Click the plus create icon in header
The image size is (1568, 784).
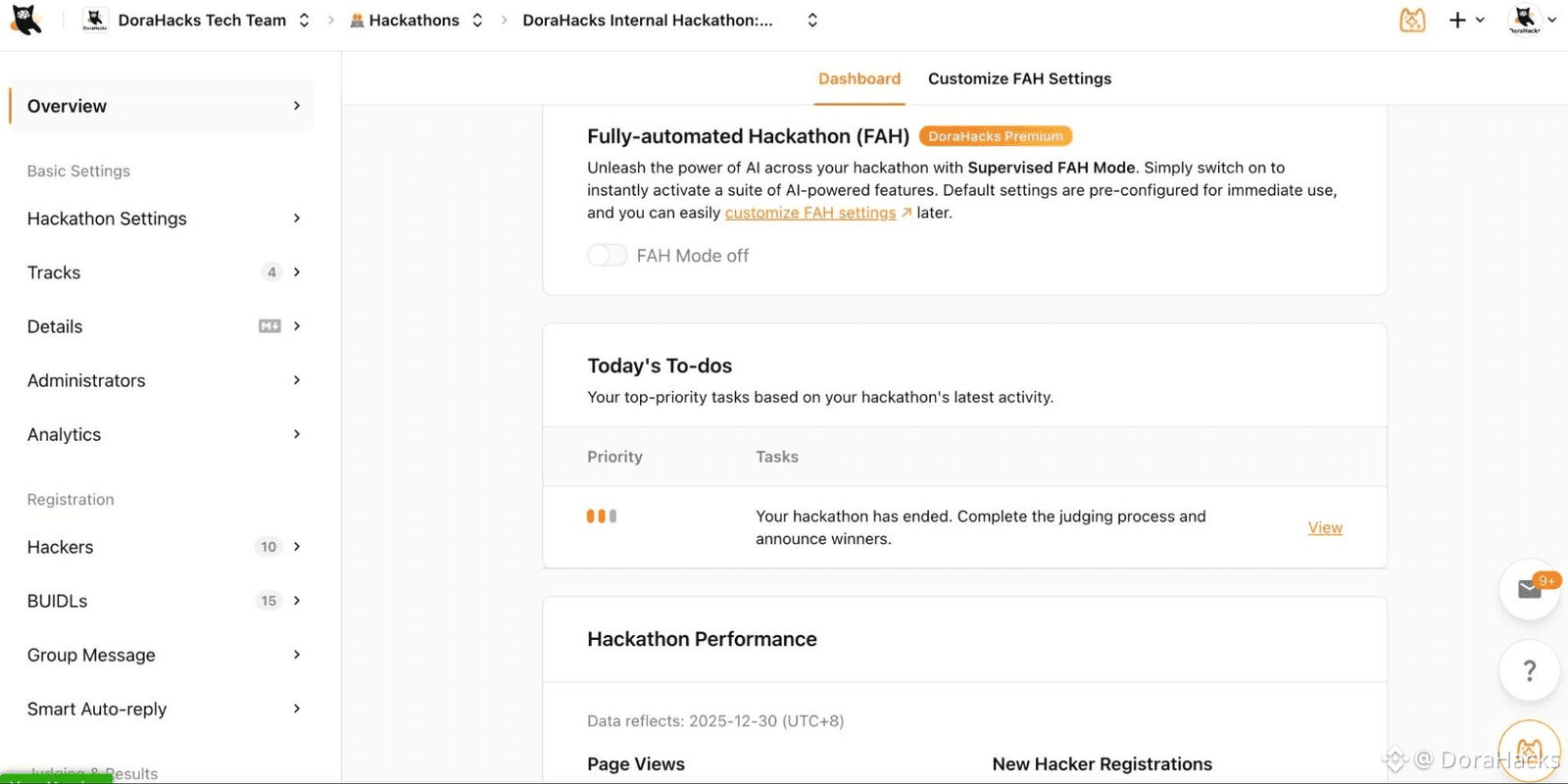click(x=1457, y=20)
